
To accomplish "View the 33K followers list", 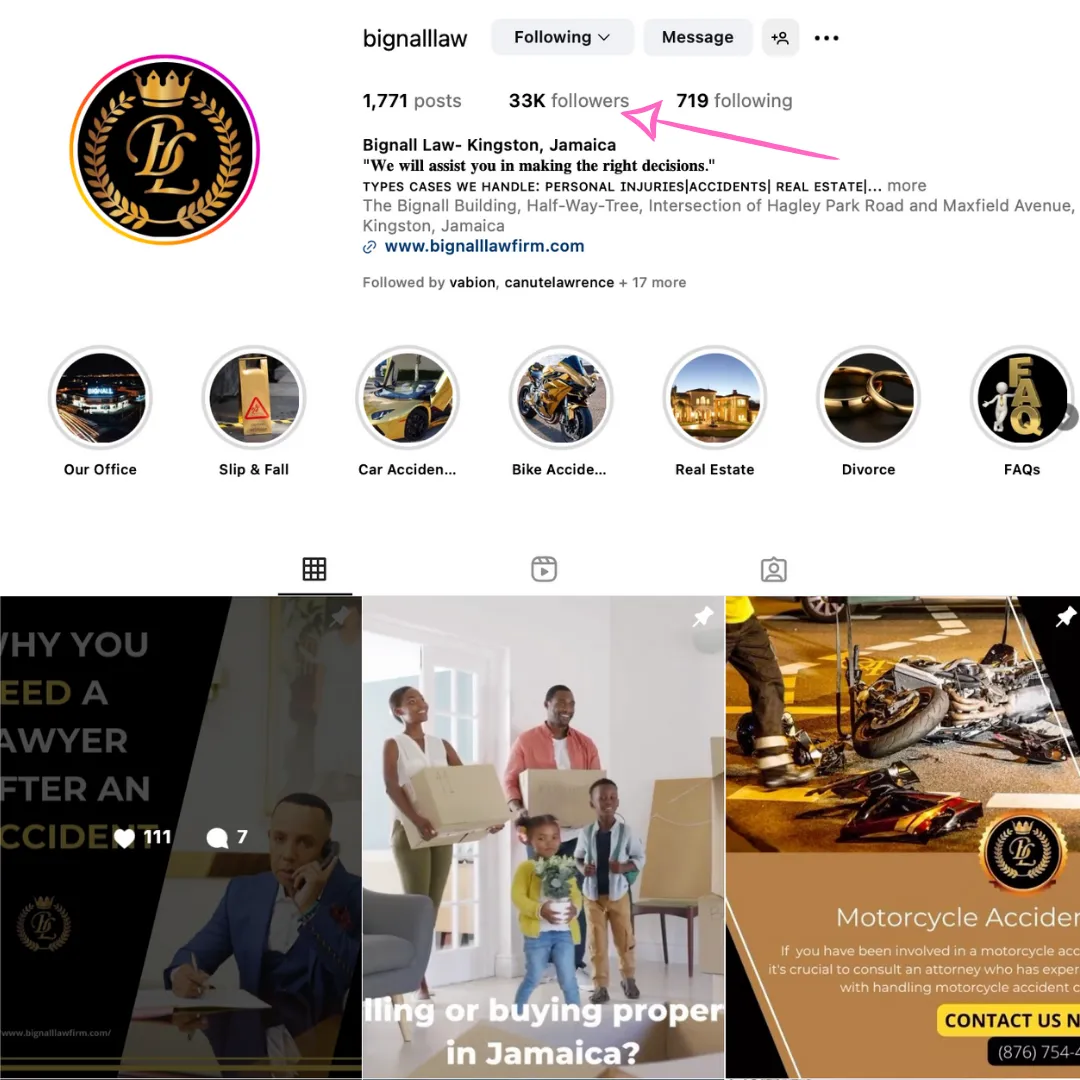I will [x=568, y=101].
